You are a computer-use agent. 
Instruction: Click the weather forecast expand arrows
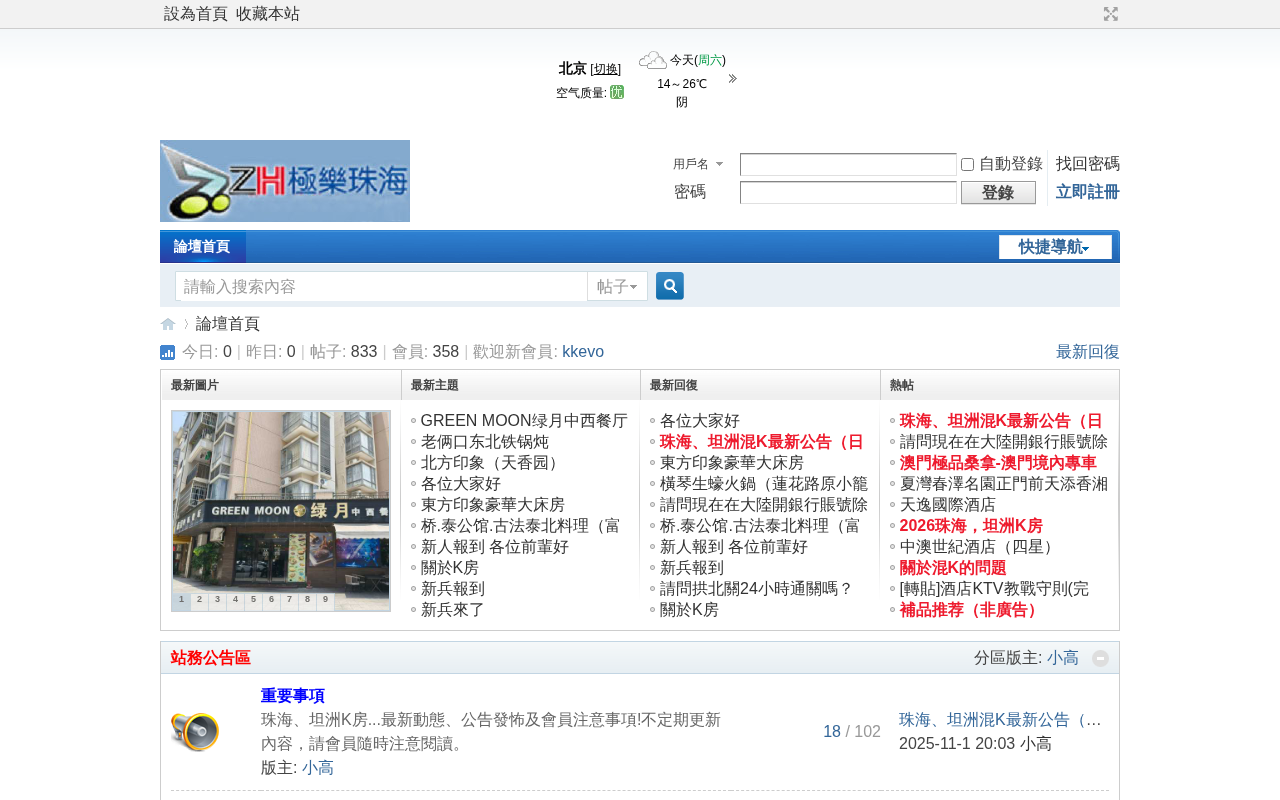click(x=732, y=78)
